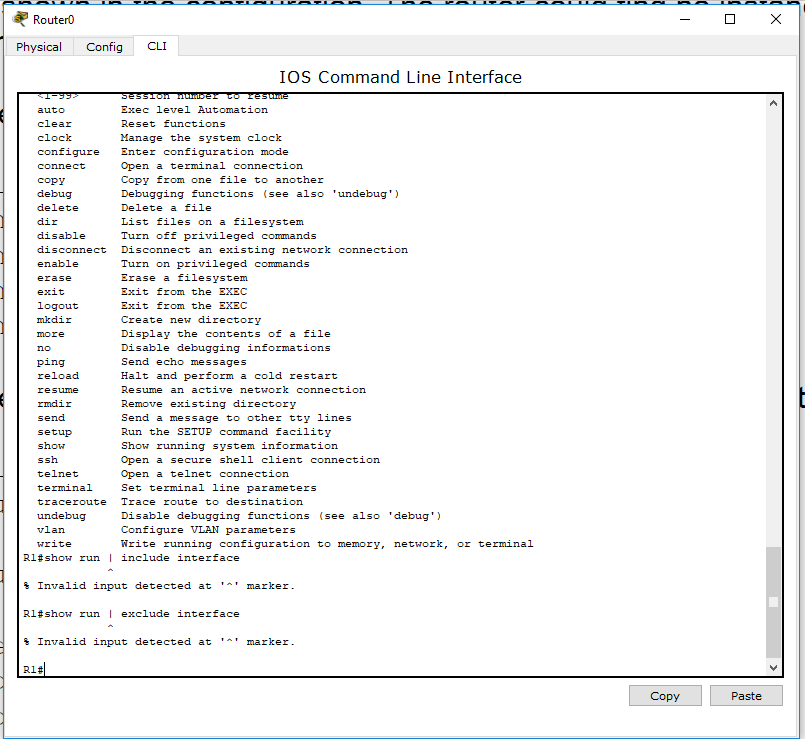805x739 pixels.
Task: Click the terminal scrollbar up arrow
Action: (774, 103)
